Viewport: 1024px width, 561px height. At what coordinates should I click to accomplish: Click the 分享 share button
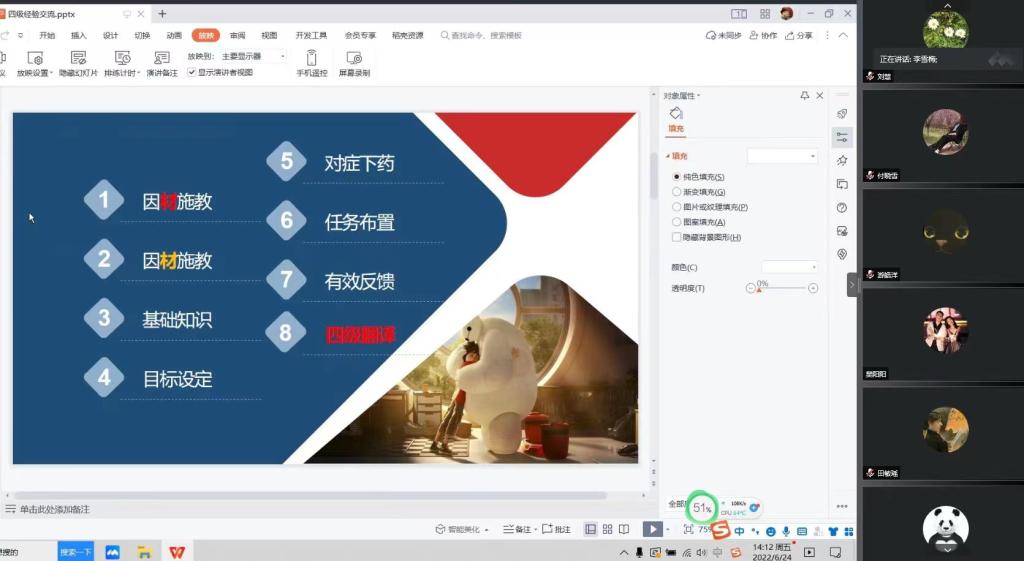point(800,35)
